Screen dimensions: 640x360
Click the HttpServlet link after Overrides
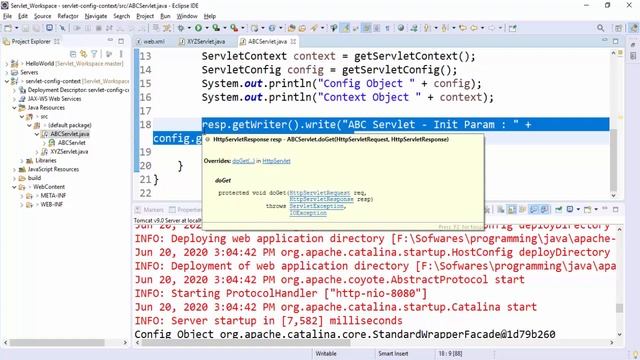(276, 161)
